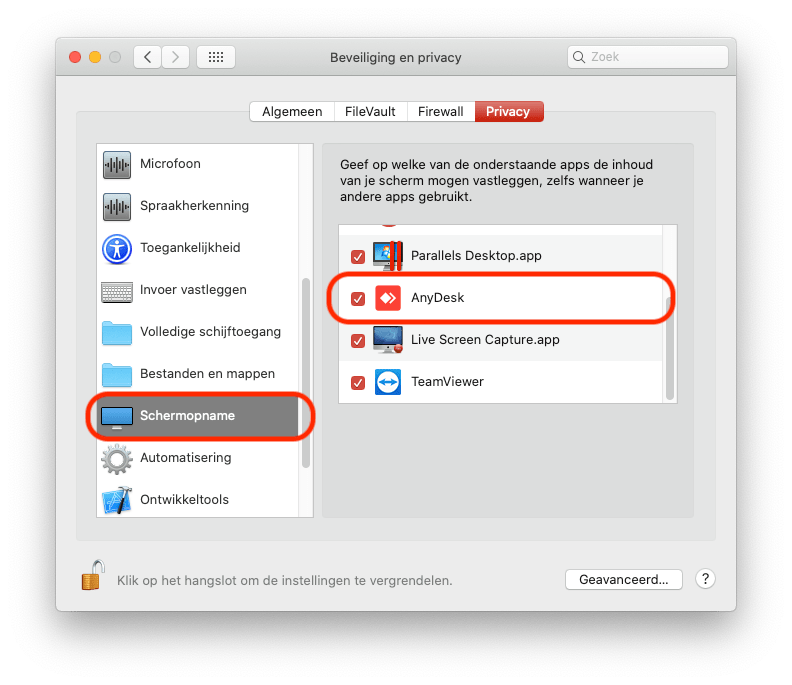Screen dimensions: 792x685
Task: Select the Ontwikkeltools label
Action: coord(184,499)
